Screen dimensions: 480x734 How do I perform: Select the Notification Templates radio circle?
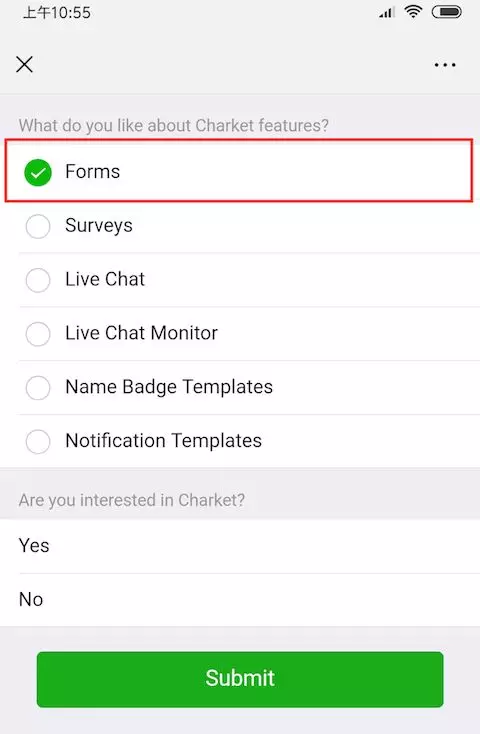38,442
